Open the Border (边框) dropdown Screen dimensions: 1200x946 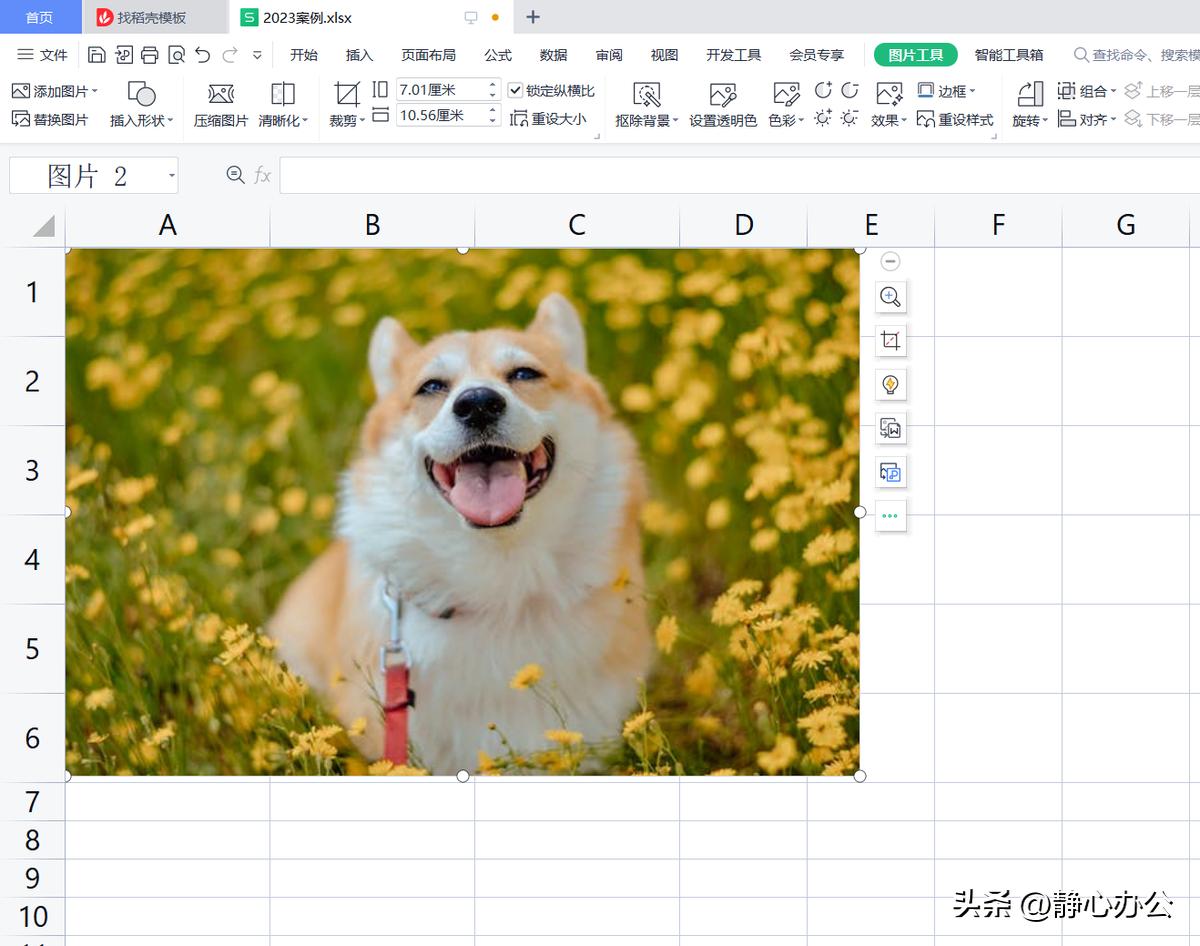946,91
